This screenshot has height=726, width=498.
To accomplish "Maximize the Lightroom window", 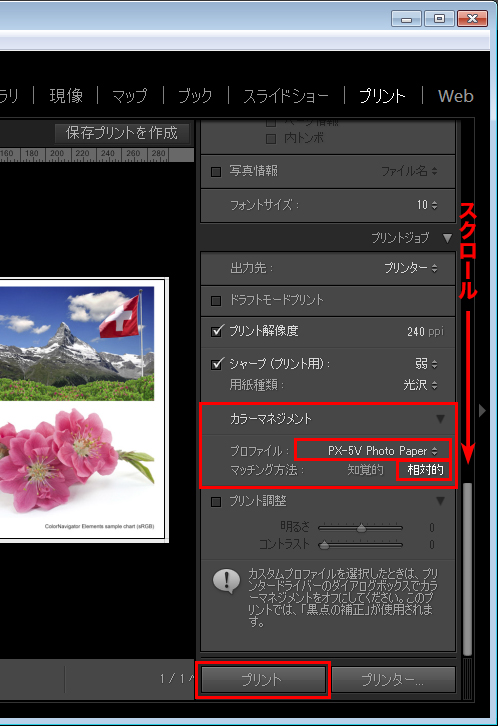I will coord(439,19).
